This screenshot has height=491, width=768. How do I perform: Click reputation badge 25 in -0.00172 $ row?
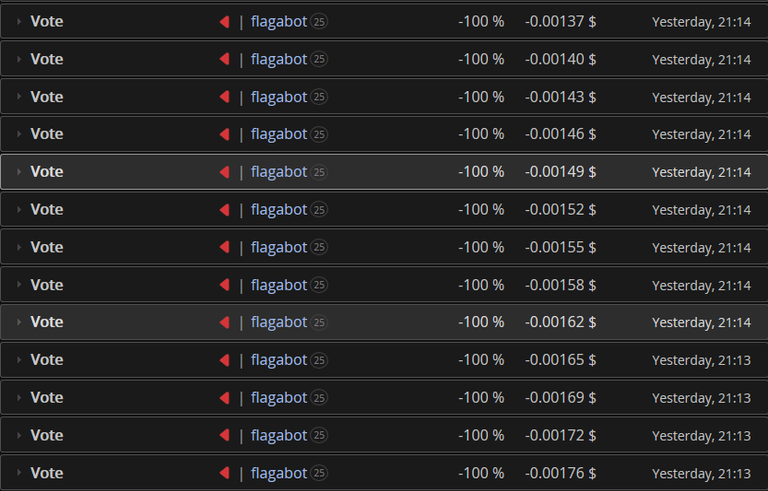(x=319, y=435)
